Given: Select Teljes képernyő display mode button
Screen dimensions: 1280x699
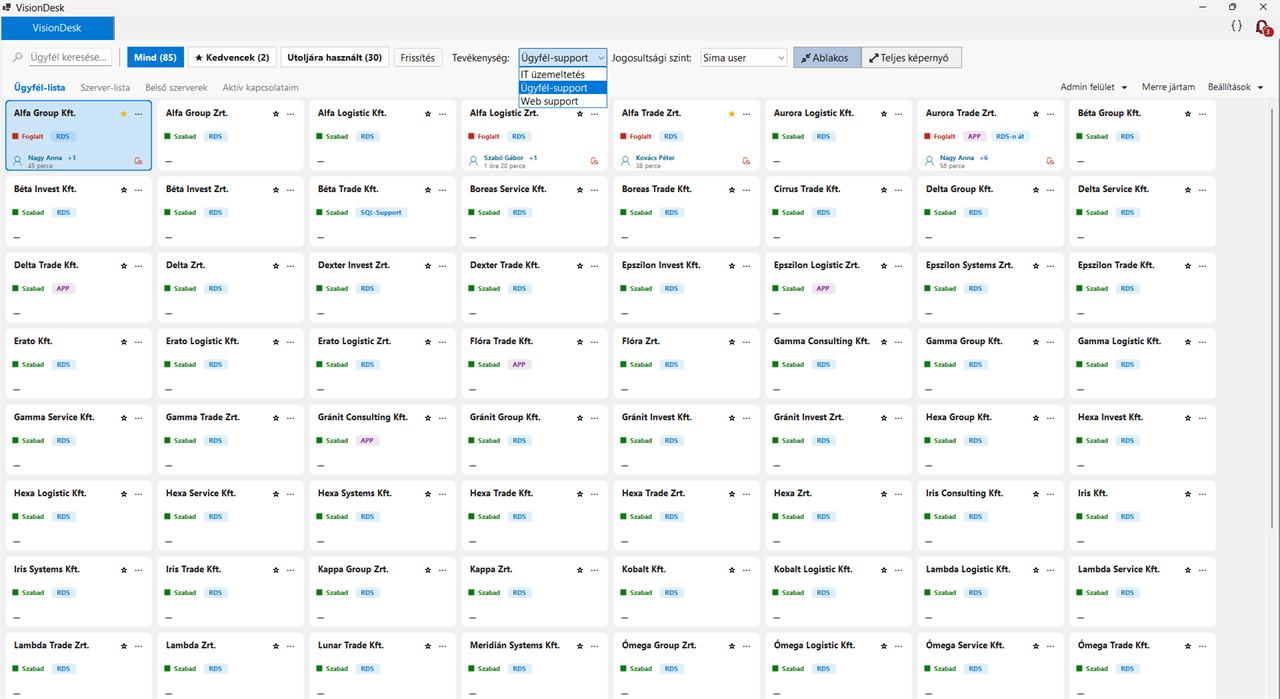Looking at the screenshot, I should coord(911,58).
